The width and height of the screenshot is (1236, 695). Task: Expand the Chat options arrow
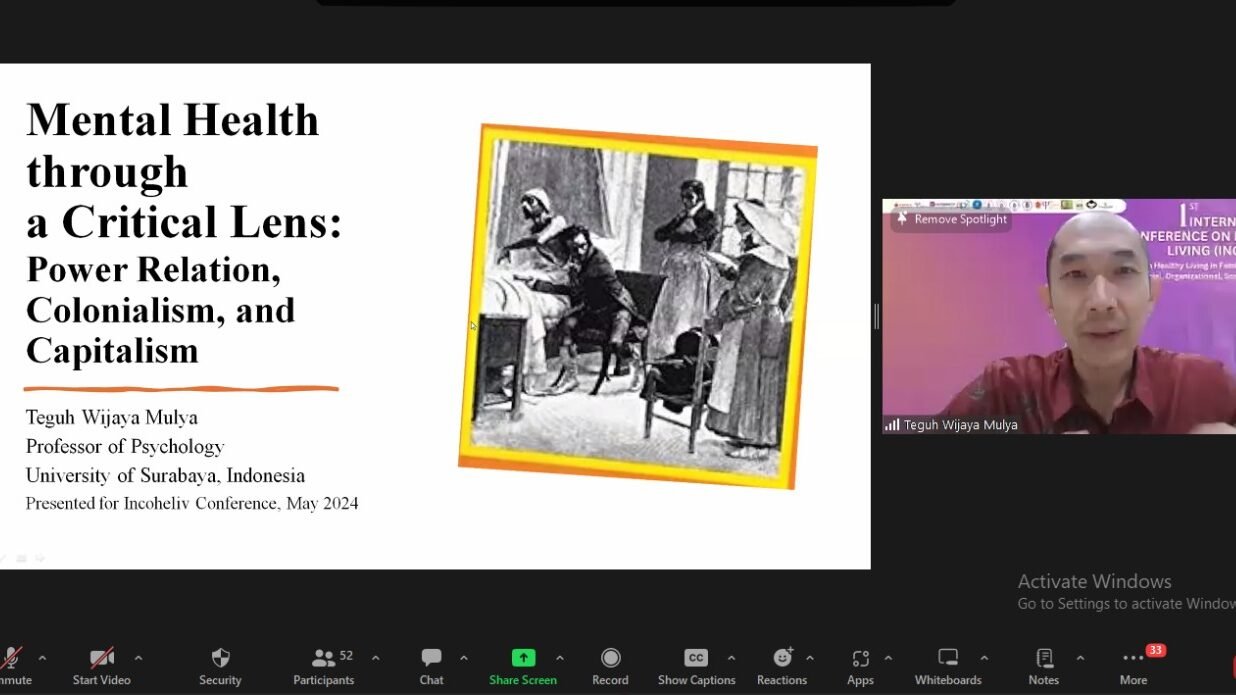click(464, 658)
